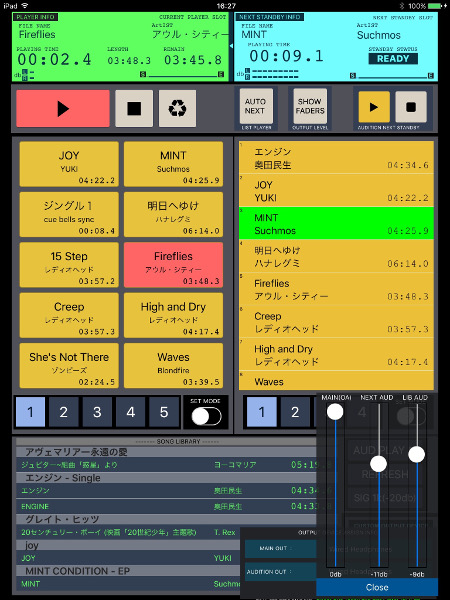Stop audition of next standby
Image resolution: width=450 pixels, height=600 pixels.
tap(411, 107)
